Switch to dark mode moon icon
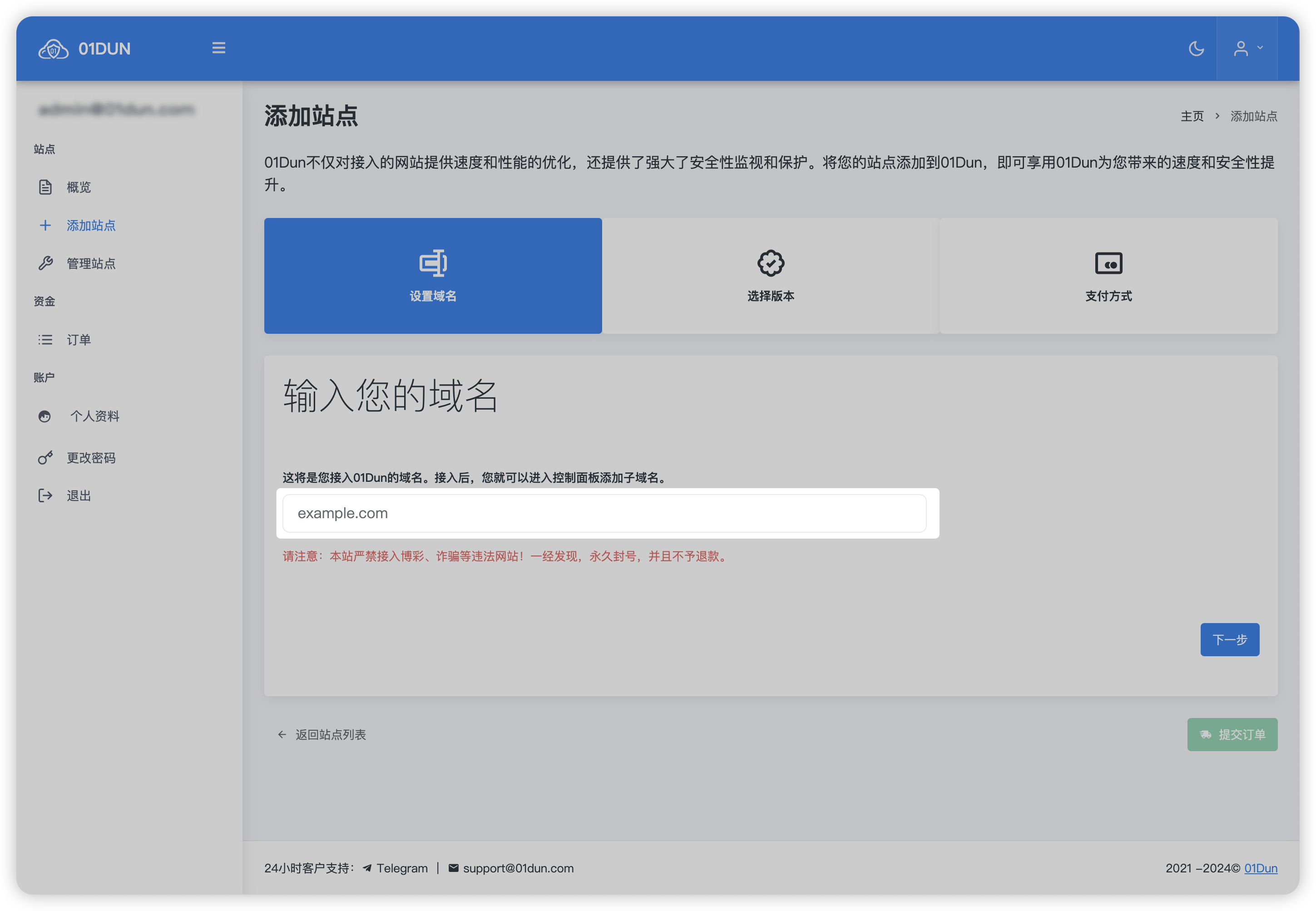The width and height of the screenshot is (1316, 911). tap(1196, 49)
